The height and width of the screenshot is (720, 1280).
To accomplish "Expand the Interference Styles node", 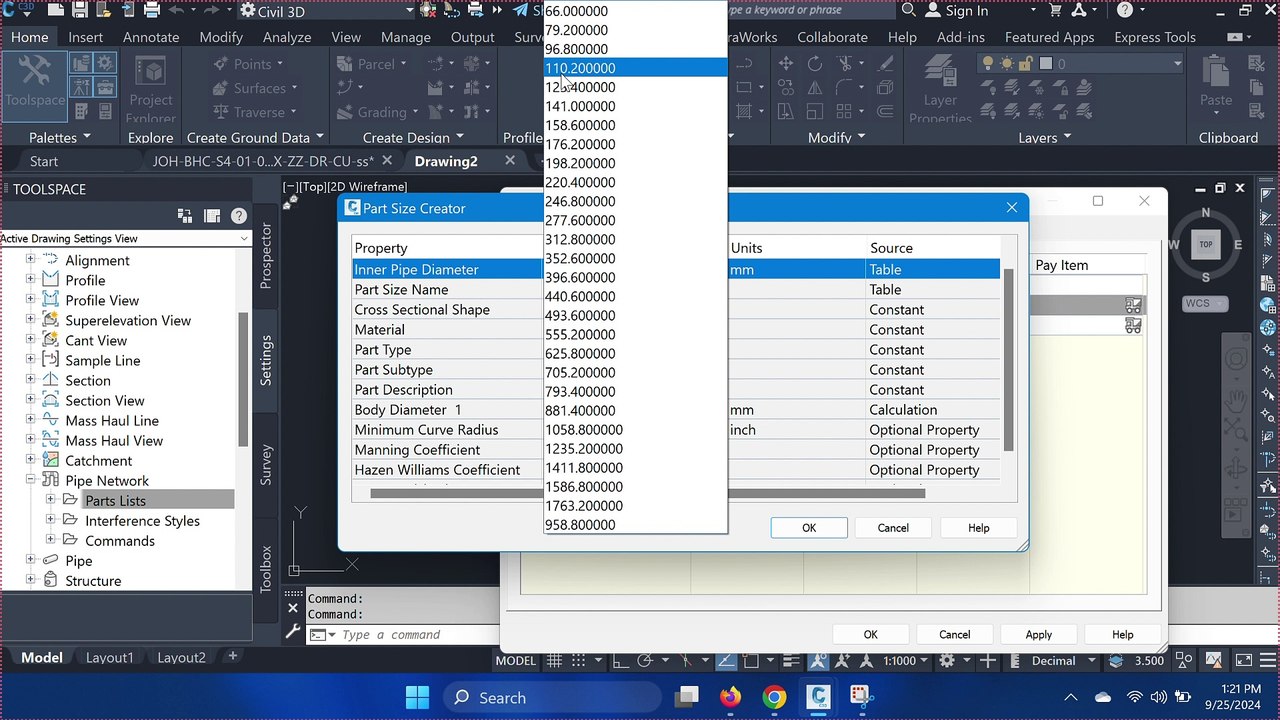I will (x=50, y=520).
